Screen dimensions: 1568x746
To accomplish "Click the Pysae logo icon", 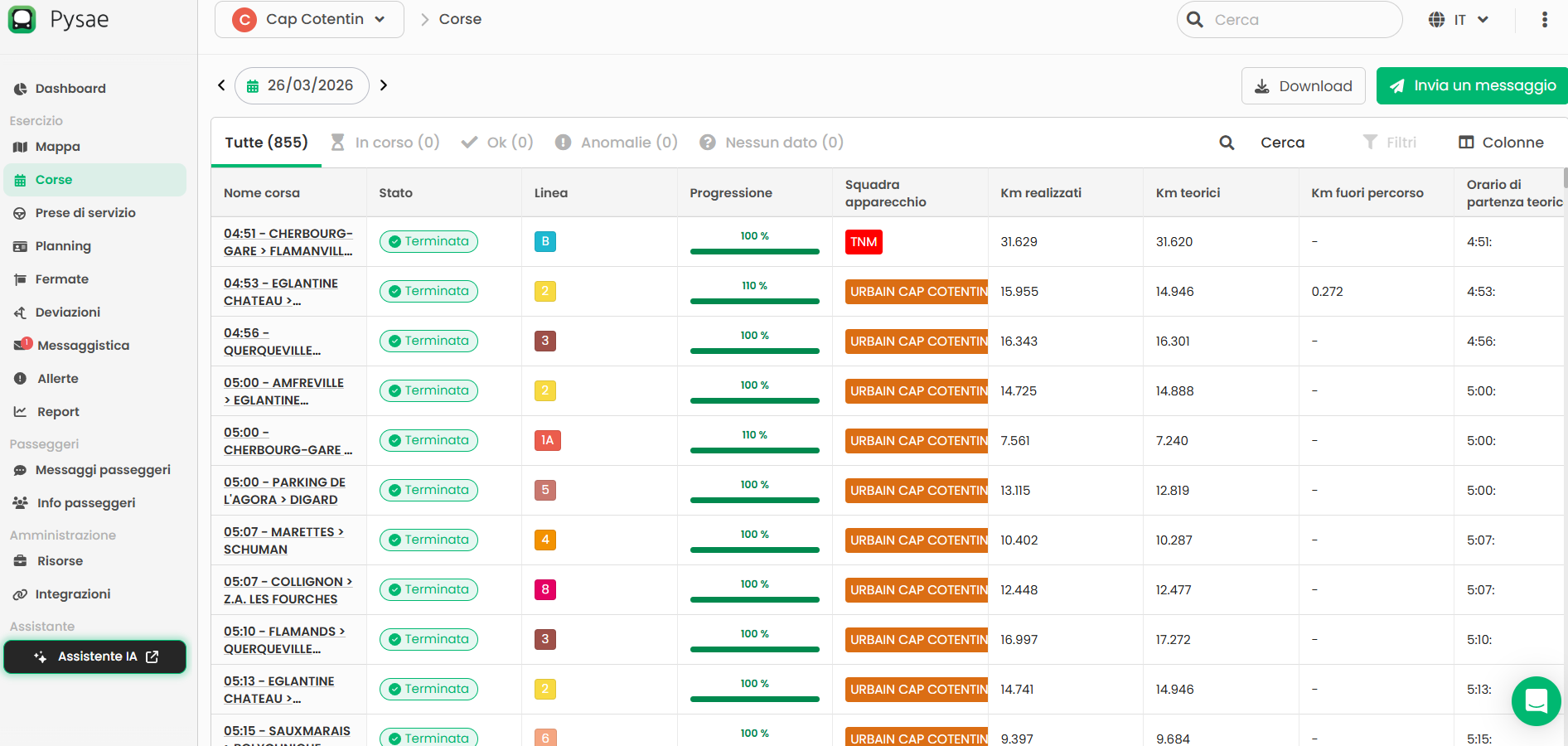I will pos(22,19).
